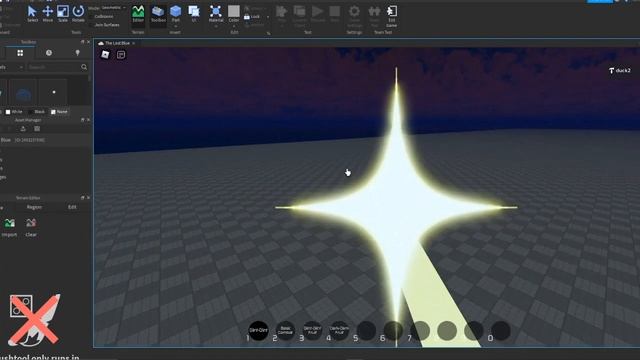Click the Color swatch in ribbon

click(234, 11)
